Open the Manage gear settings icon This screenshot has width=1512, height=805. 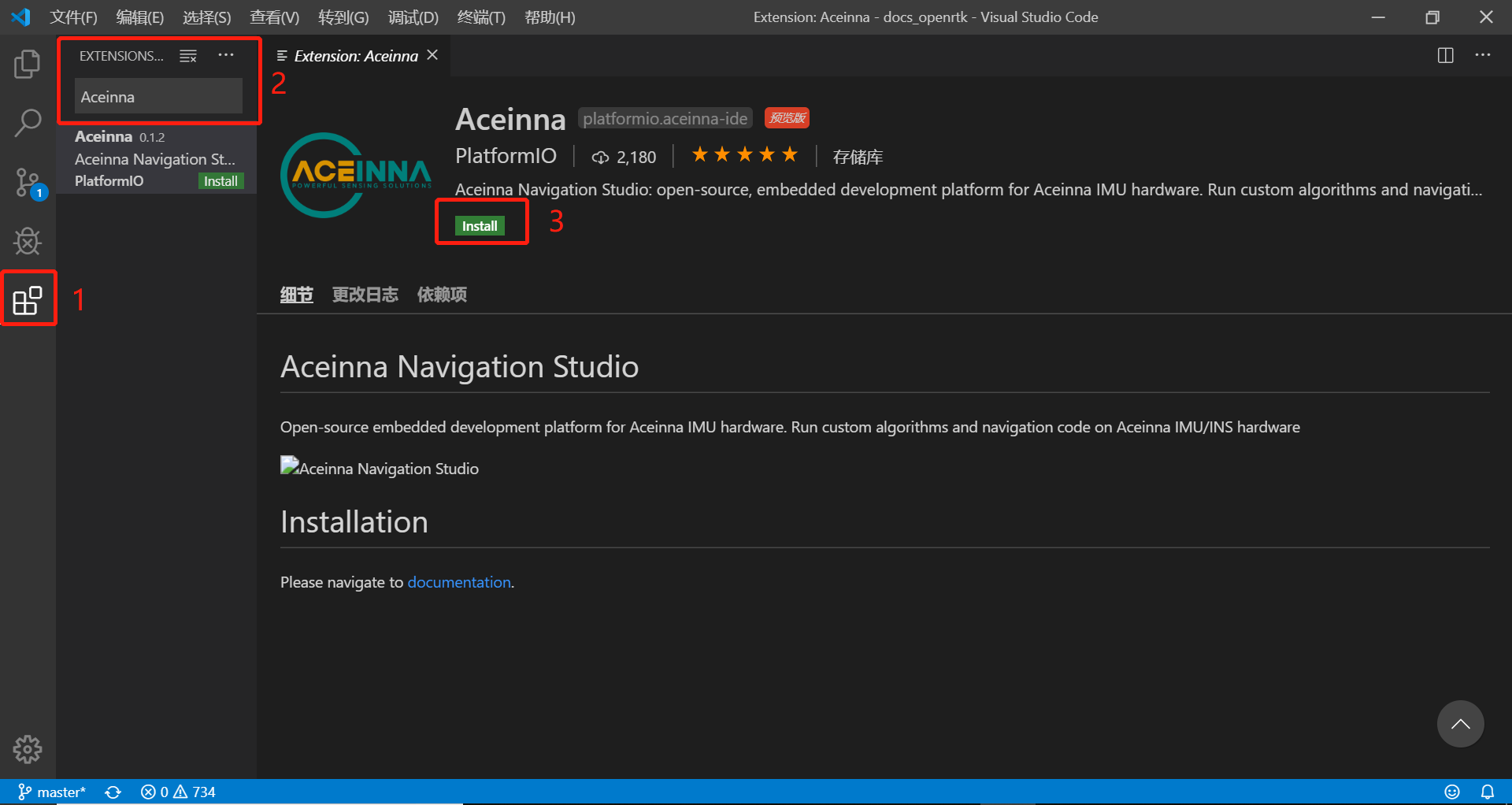(28, 749)
